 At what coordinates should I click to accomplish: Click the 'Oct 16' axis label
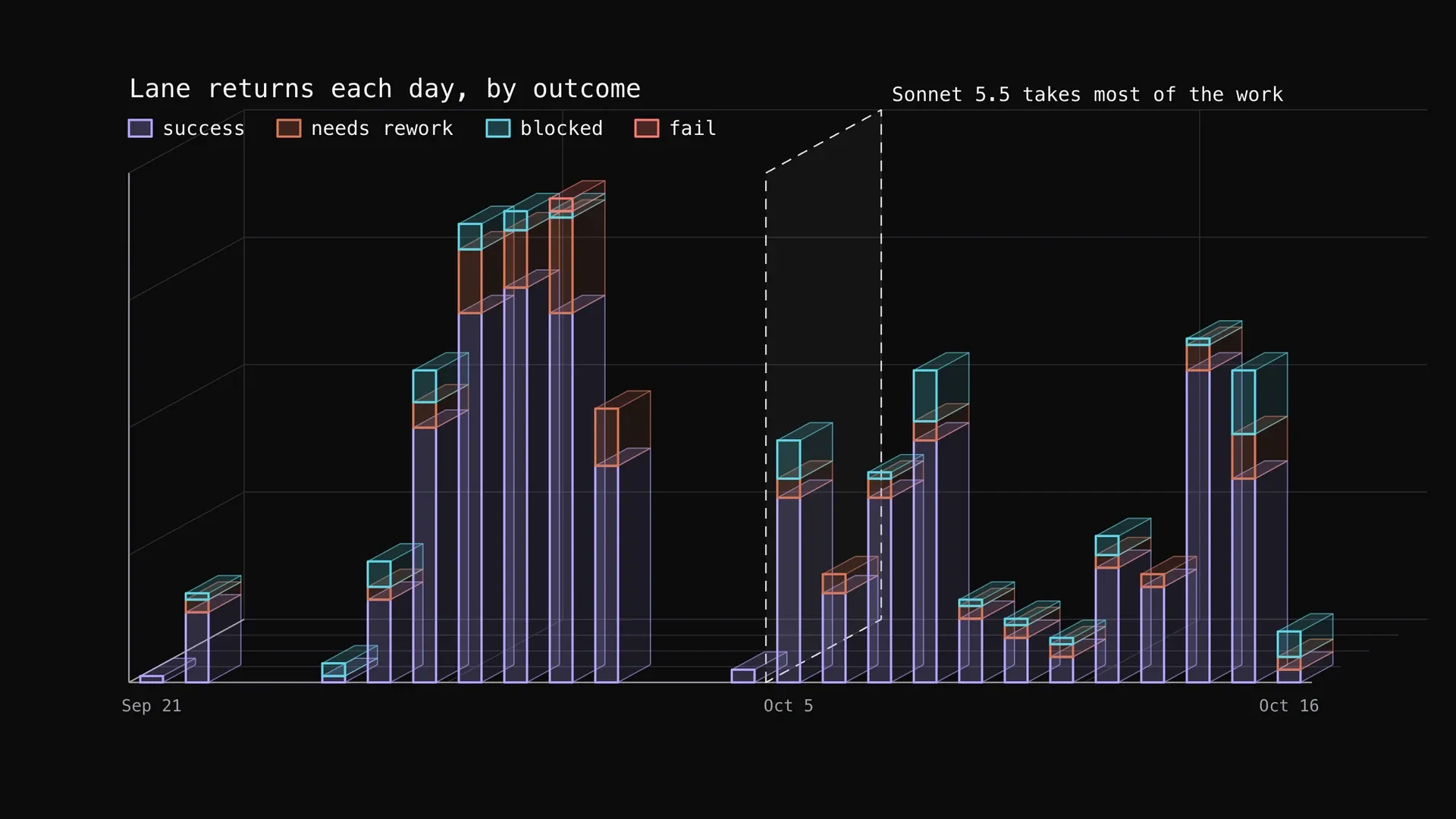click(x=1288, y=706)
